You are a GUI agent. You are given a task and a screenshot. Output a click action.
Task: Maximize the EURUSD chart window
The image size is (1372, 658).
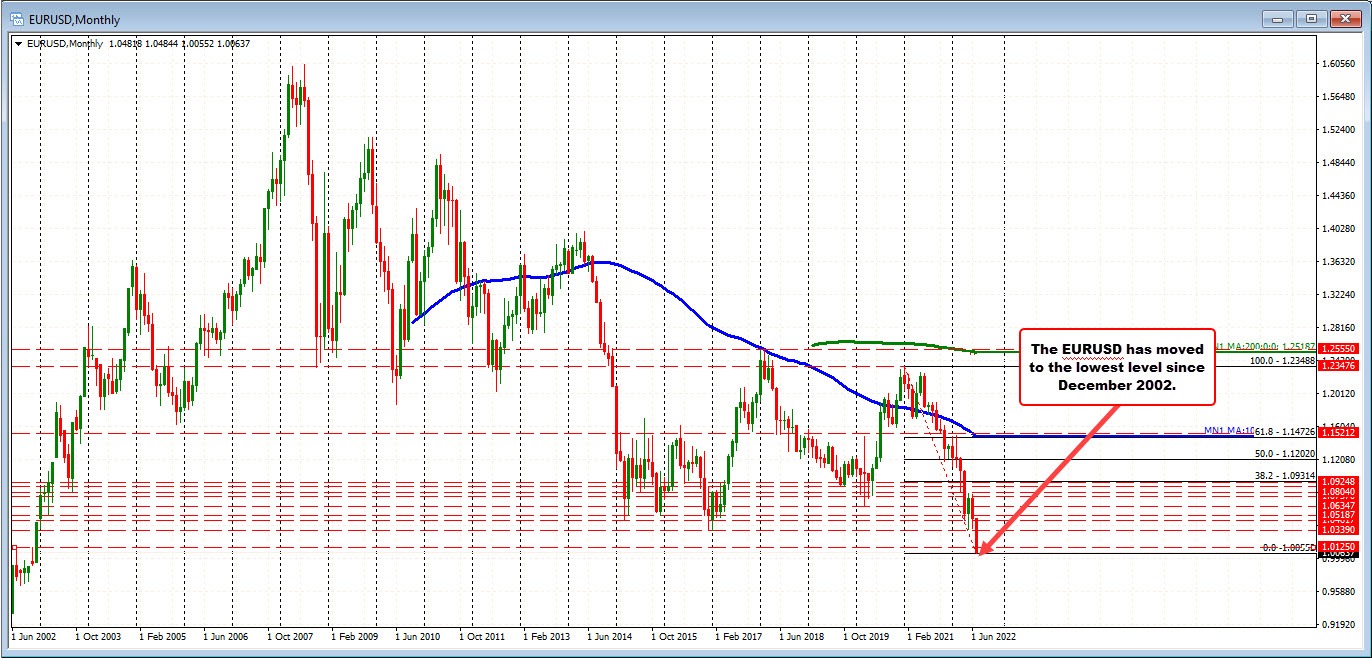[1312, 18]
